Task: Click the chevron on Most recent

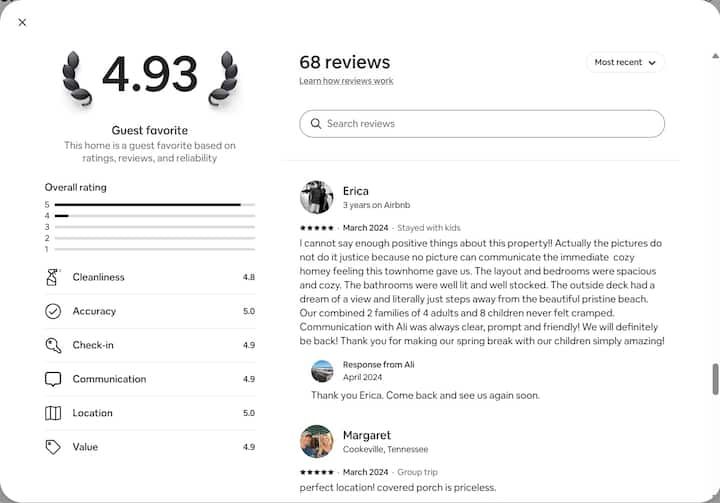Action: [x=652, y=63]
